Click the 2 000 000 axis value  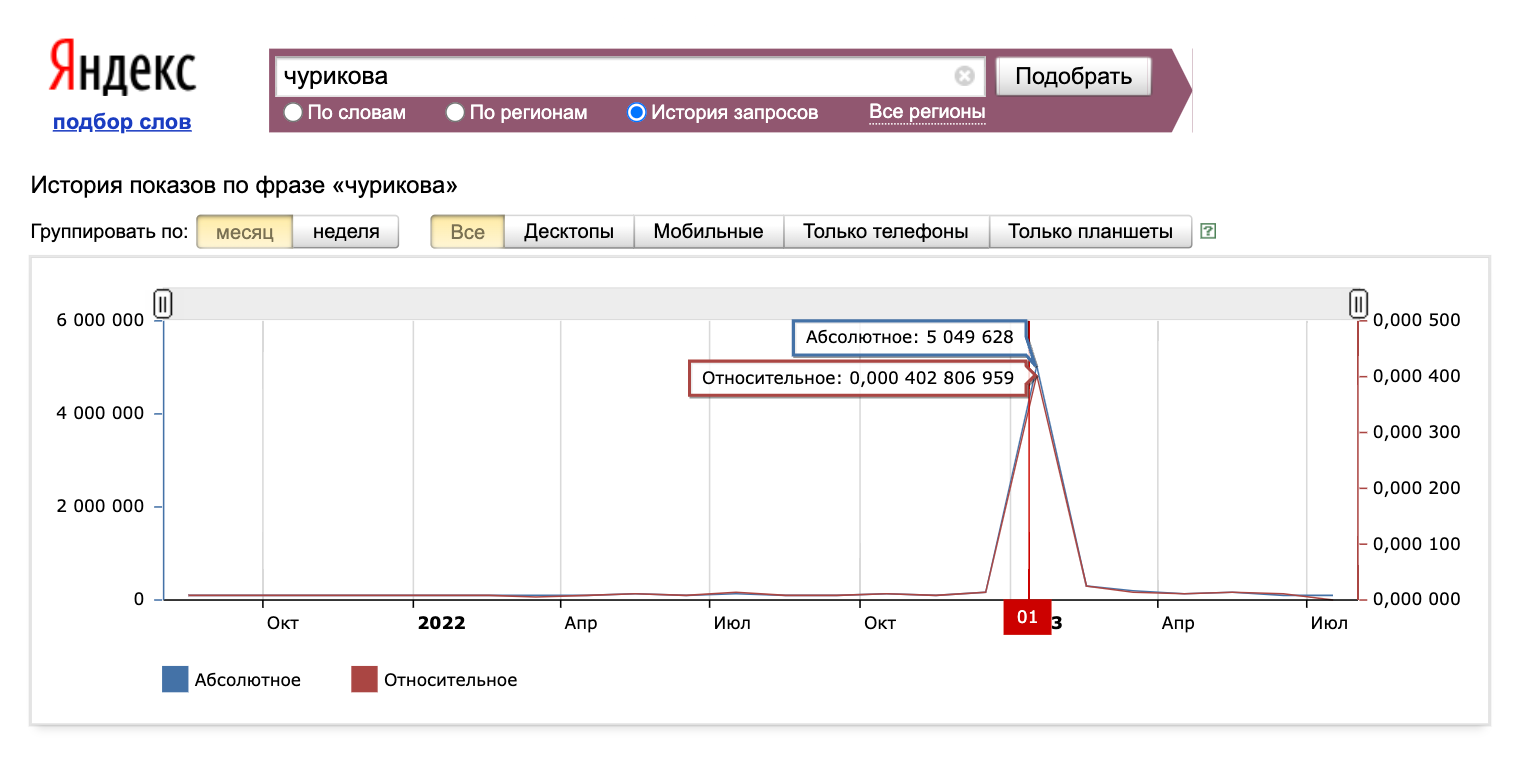100,506
